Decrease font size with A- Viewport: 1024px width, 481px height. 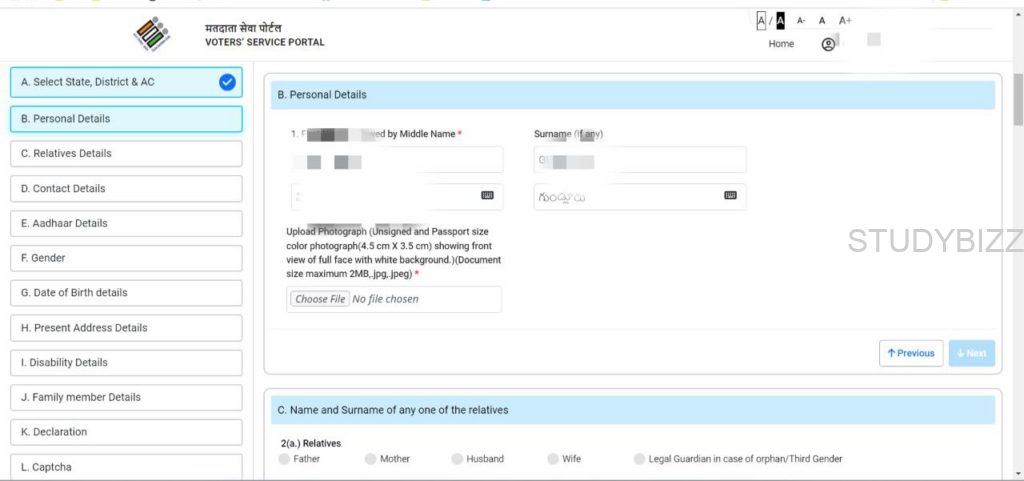click(801, 20)
